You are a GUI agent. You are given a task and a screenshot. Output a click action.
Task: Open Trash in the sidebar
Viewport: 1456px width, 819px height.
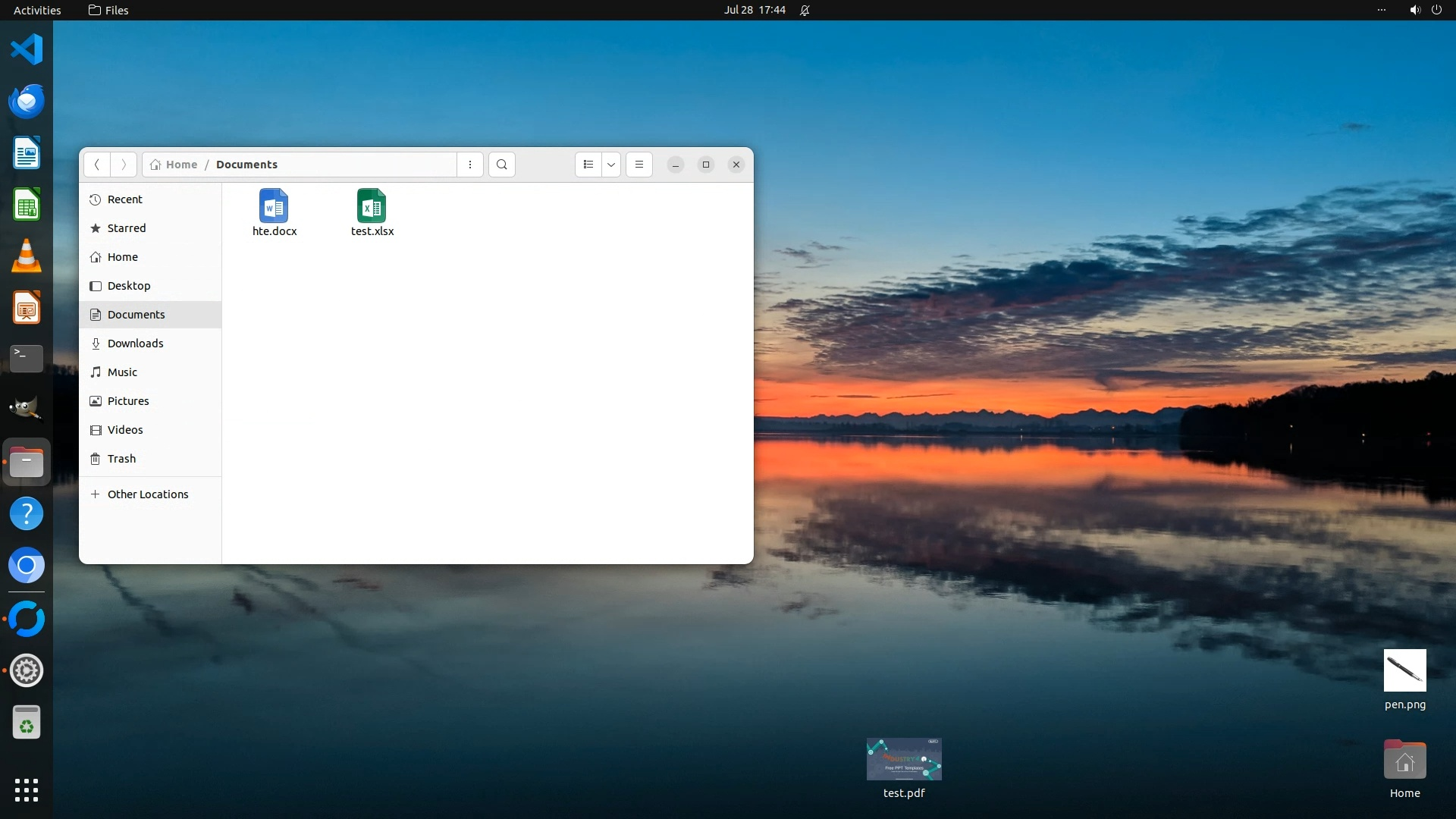(x=121, y=459)
